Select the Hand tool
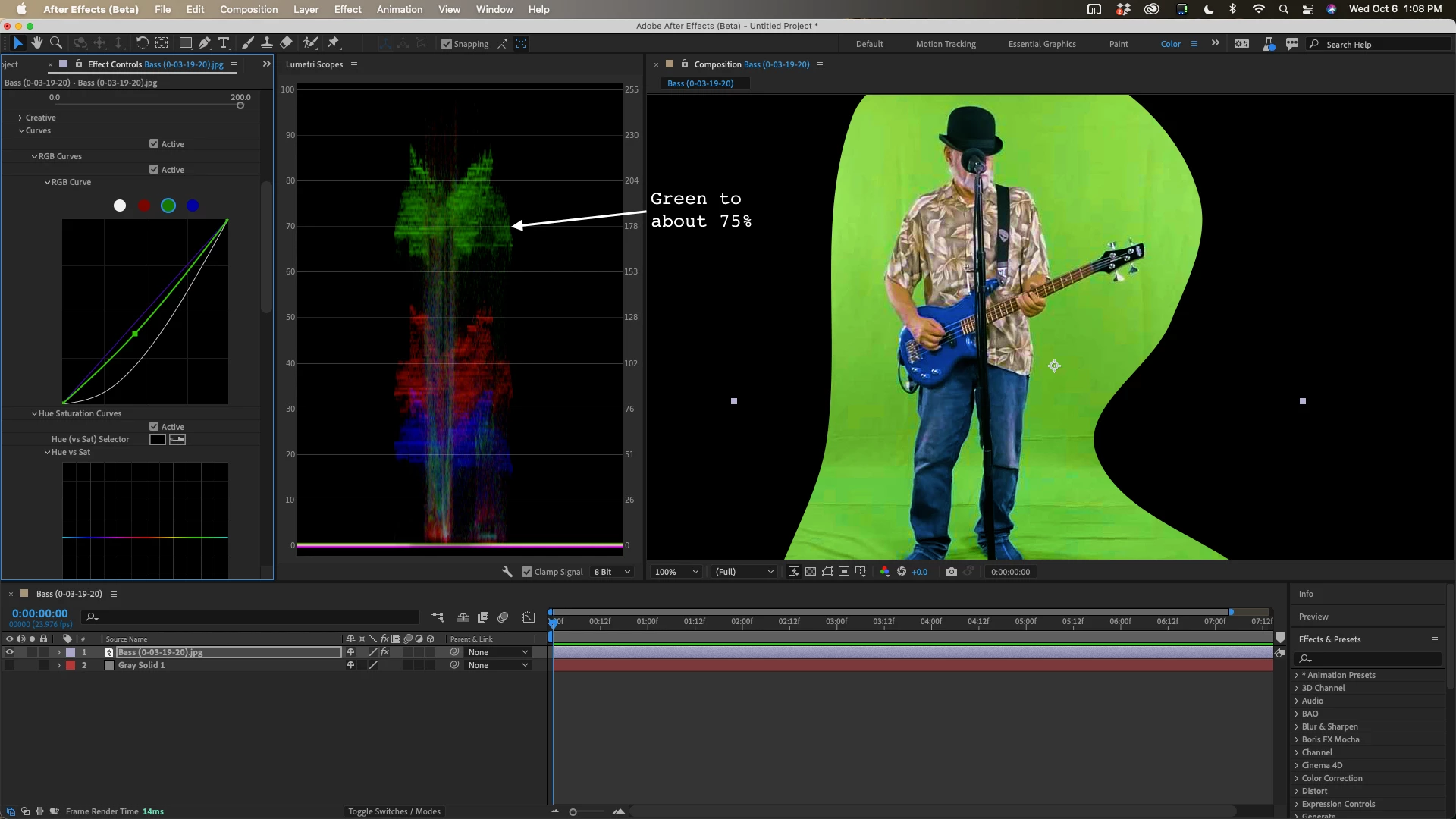The height and width of the screenshot is (819, 1456). pos(36,43)
